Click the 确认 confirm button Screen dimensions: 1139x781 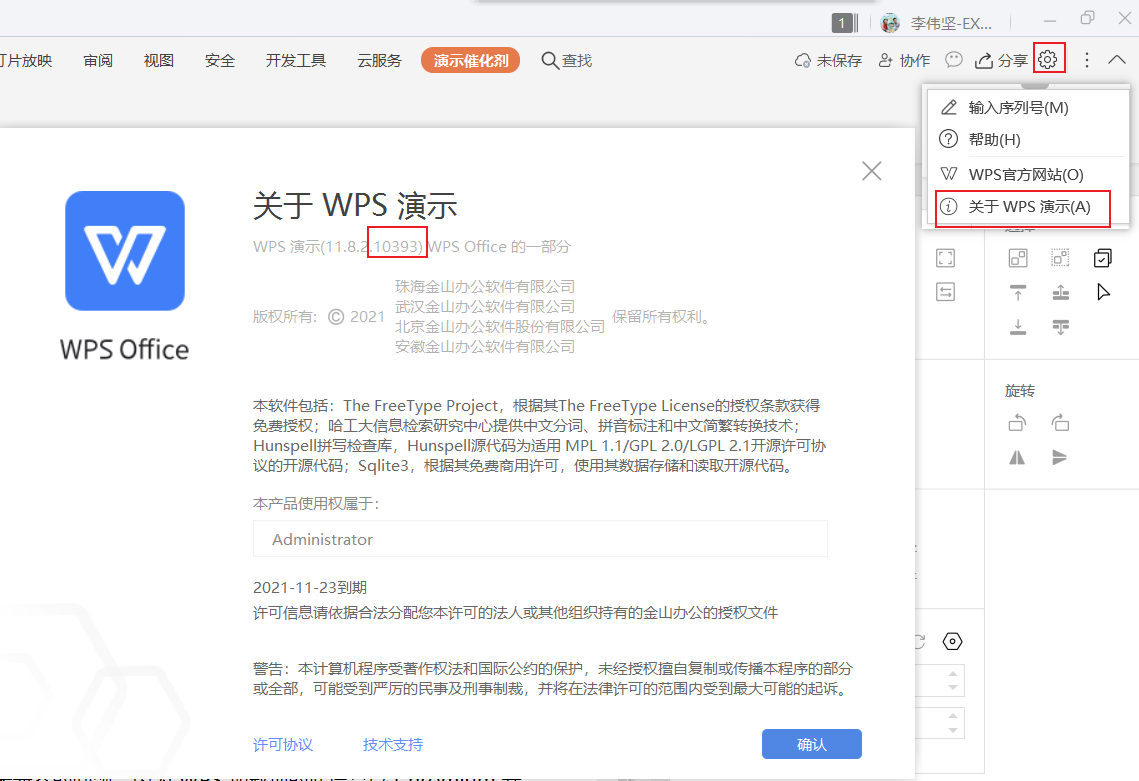811,744
